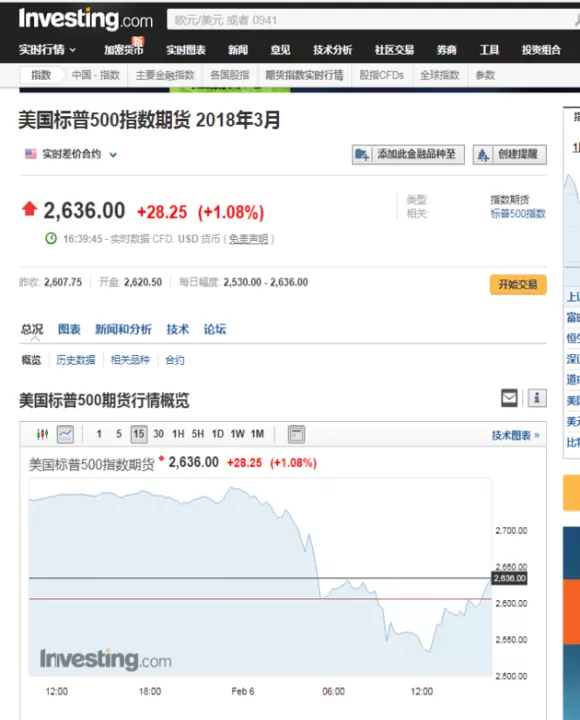Viewport: 580px width, 720px height.
Task: Click the red up arrow icon
Action: (x=30, y=209)
